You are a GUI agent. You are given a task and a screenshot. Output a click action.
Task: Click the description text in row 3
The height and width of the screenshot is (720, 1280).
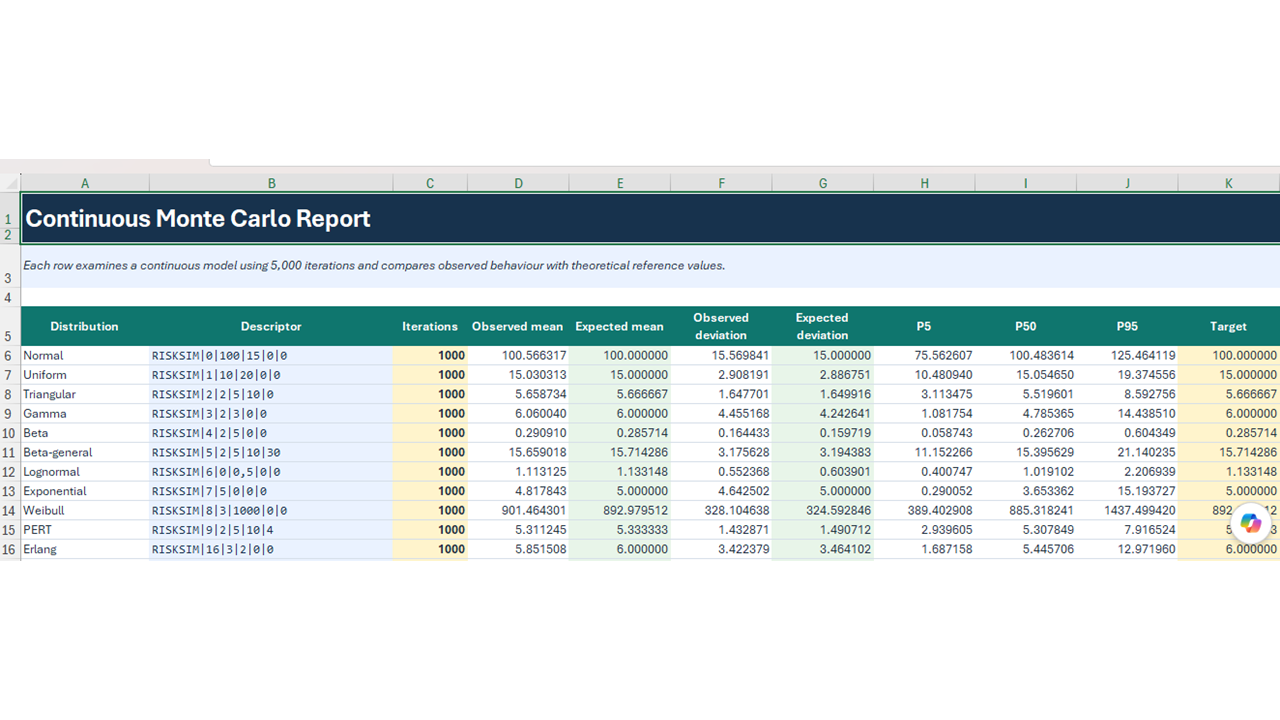coord(374,266)
